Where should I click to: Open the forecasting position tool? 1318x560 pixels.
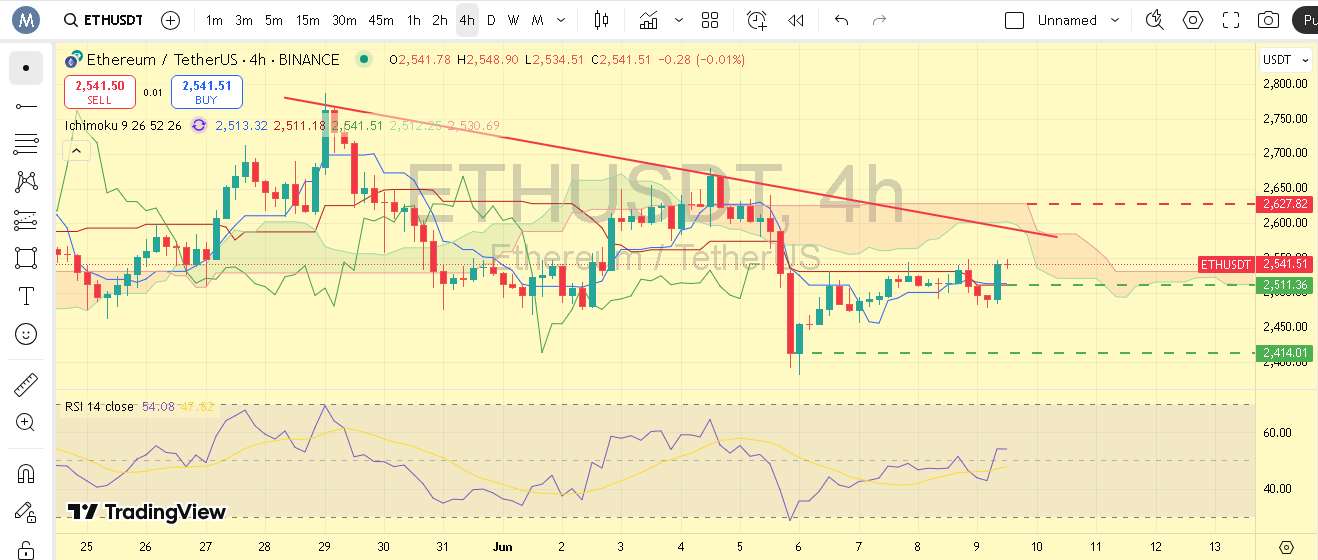tap(26, 220)
